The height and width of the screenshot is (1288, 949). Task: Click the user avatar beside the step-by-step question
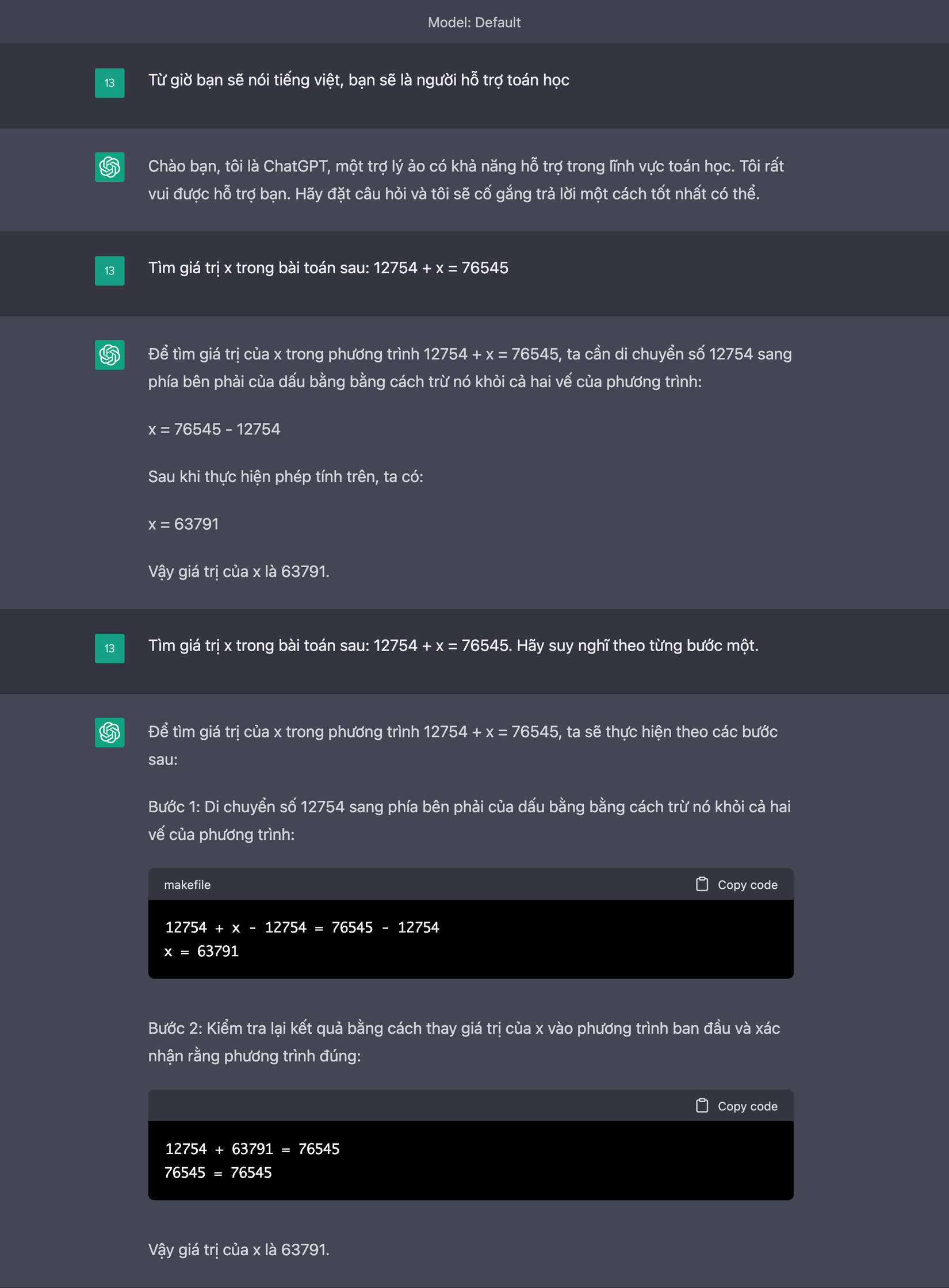(x=109, y=648)
